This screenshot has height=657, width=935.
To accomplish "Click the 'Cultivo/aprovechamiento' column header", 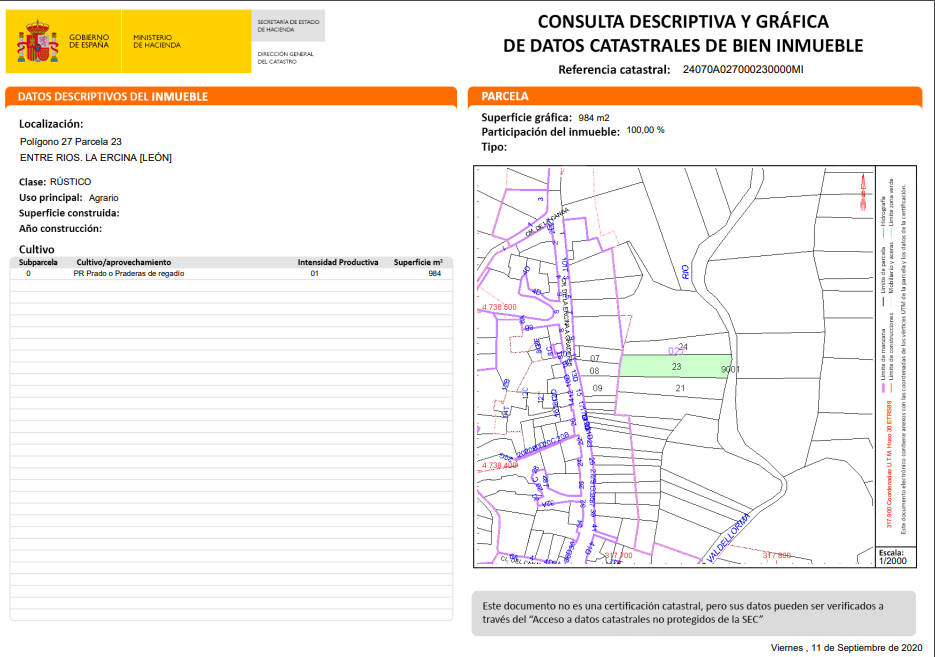I will 123,262.
